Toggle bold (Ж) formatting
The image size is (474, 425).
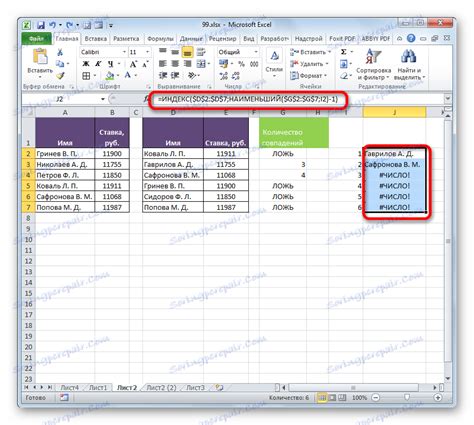click(x=86, y=64)
